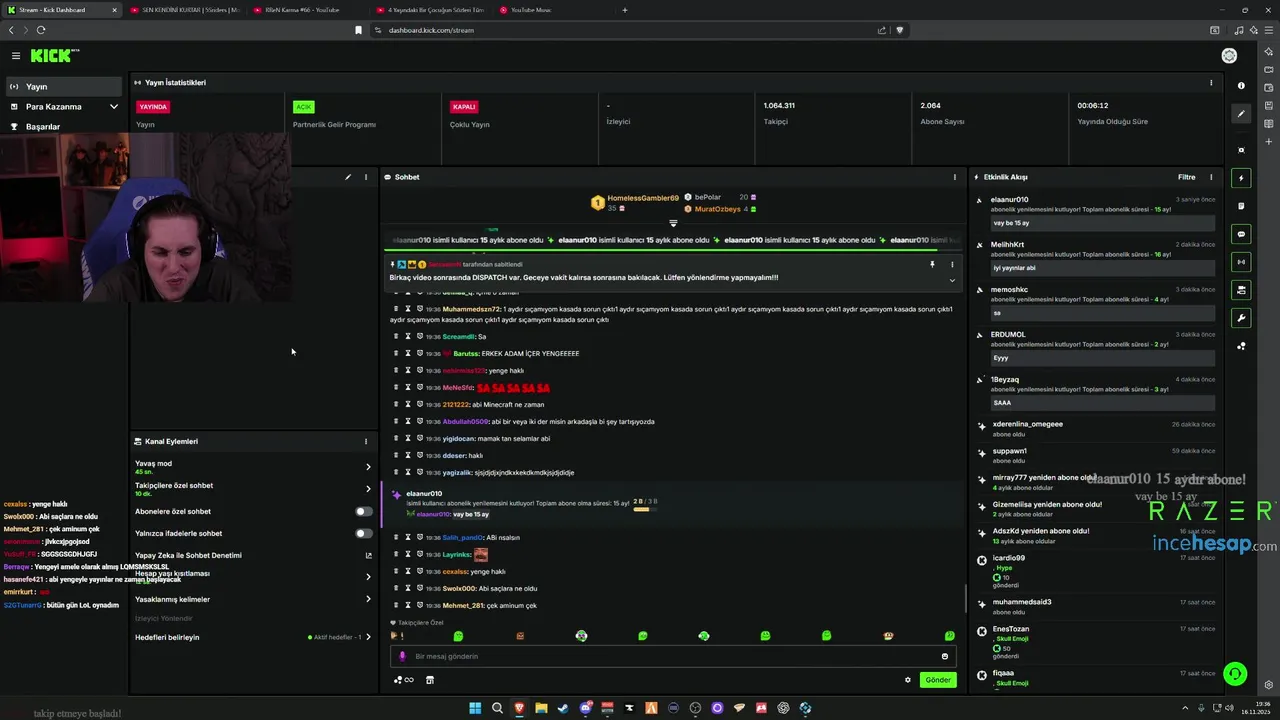This screenshot has height=720, width=1280.
Task: Open emoji picker in chat input
Action: point(944,656)
